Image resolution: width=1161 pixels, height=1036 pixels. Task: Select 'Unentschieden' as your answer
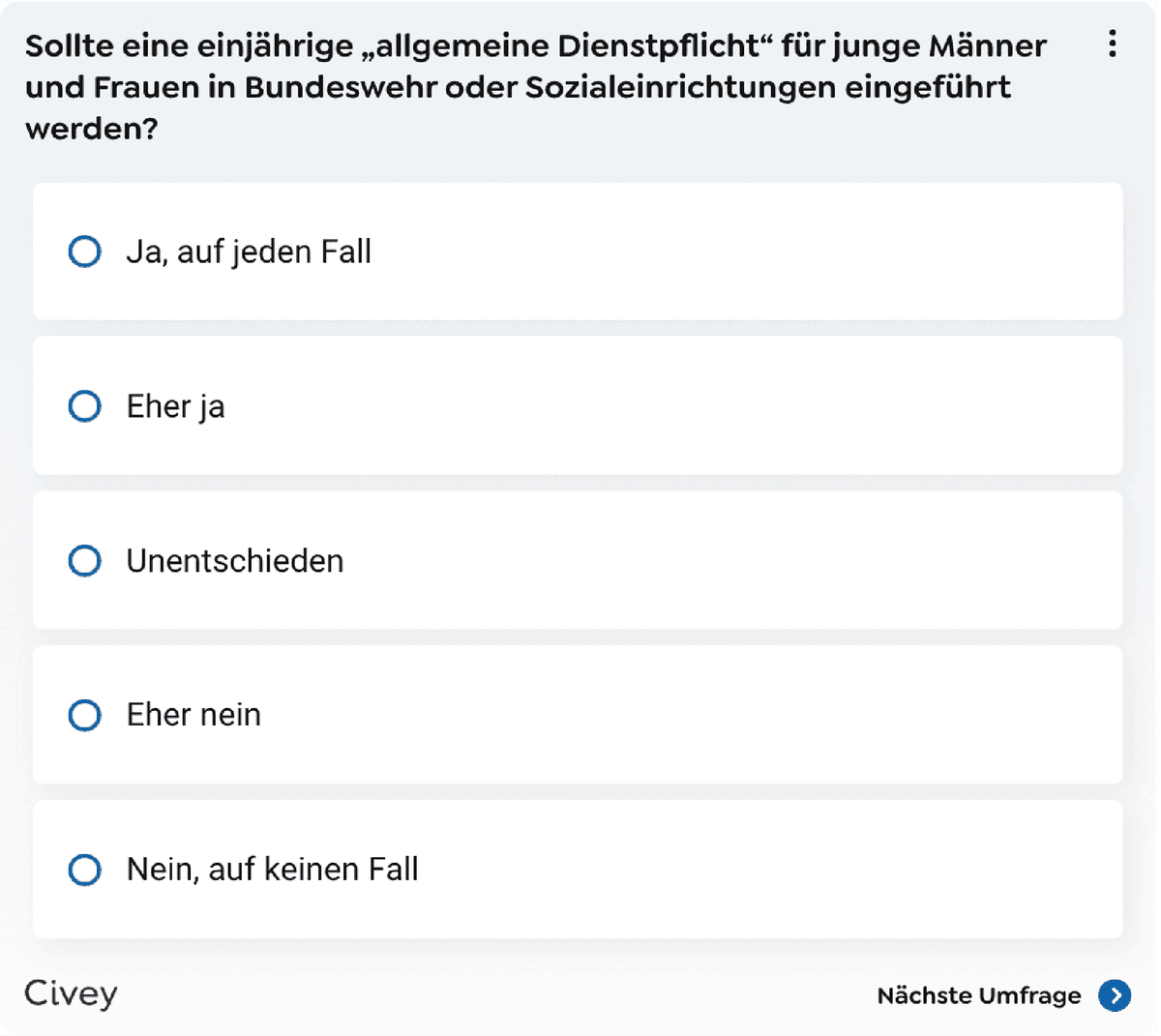click(x=84, y=560)
